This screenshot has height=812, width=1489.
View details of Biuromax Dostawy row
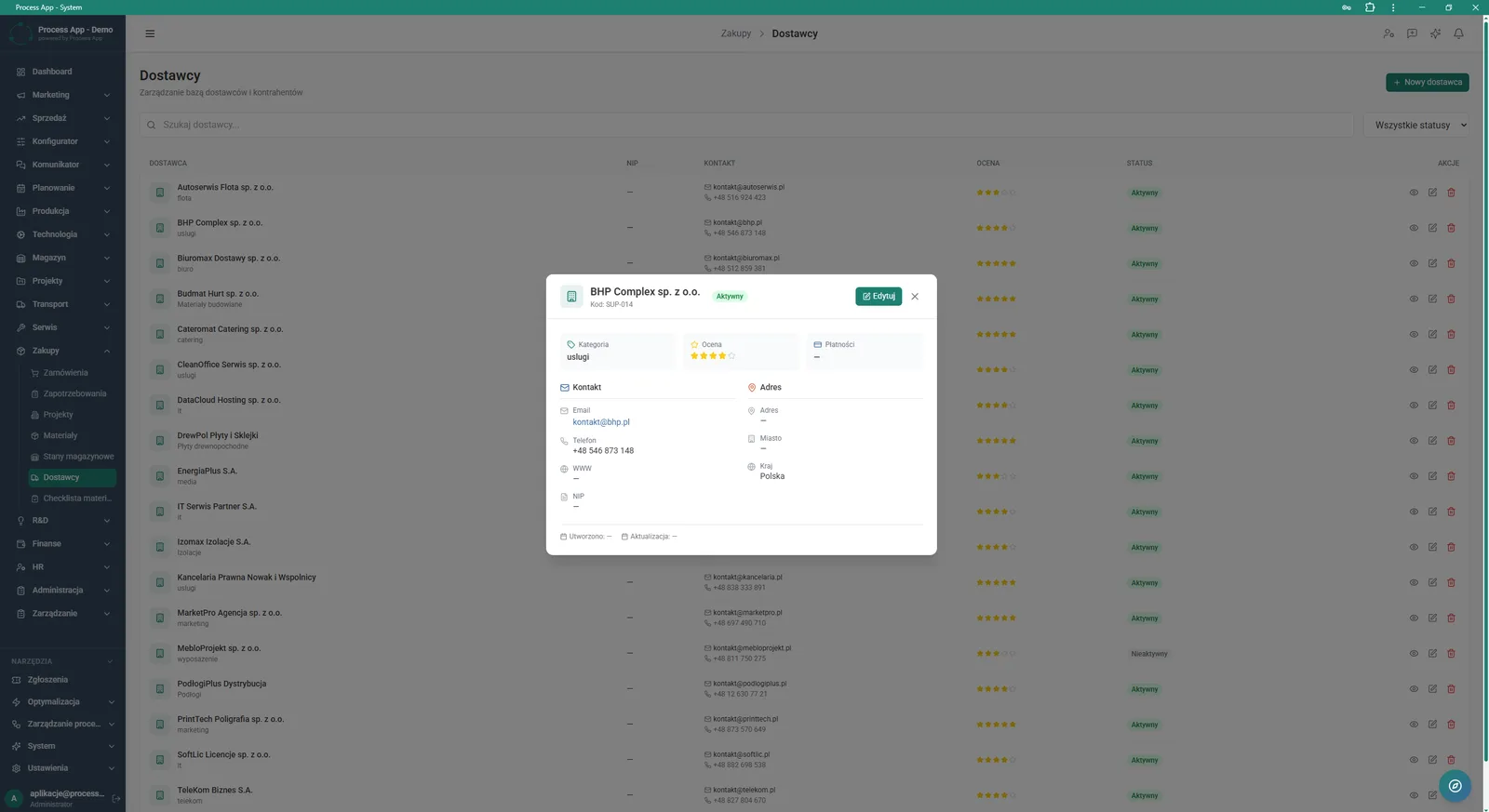[1414, 263]
